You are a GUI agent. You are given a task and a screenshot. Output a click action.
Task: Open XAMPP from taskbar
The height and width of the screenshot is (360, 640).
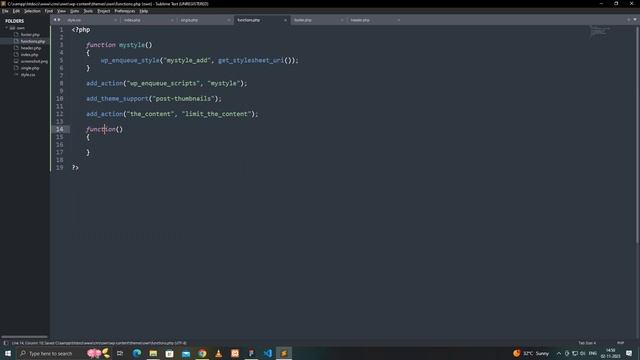[235, 353]
